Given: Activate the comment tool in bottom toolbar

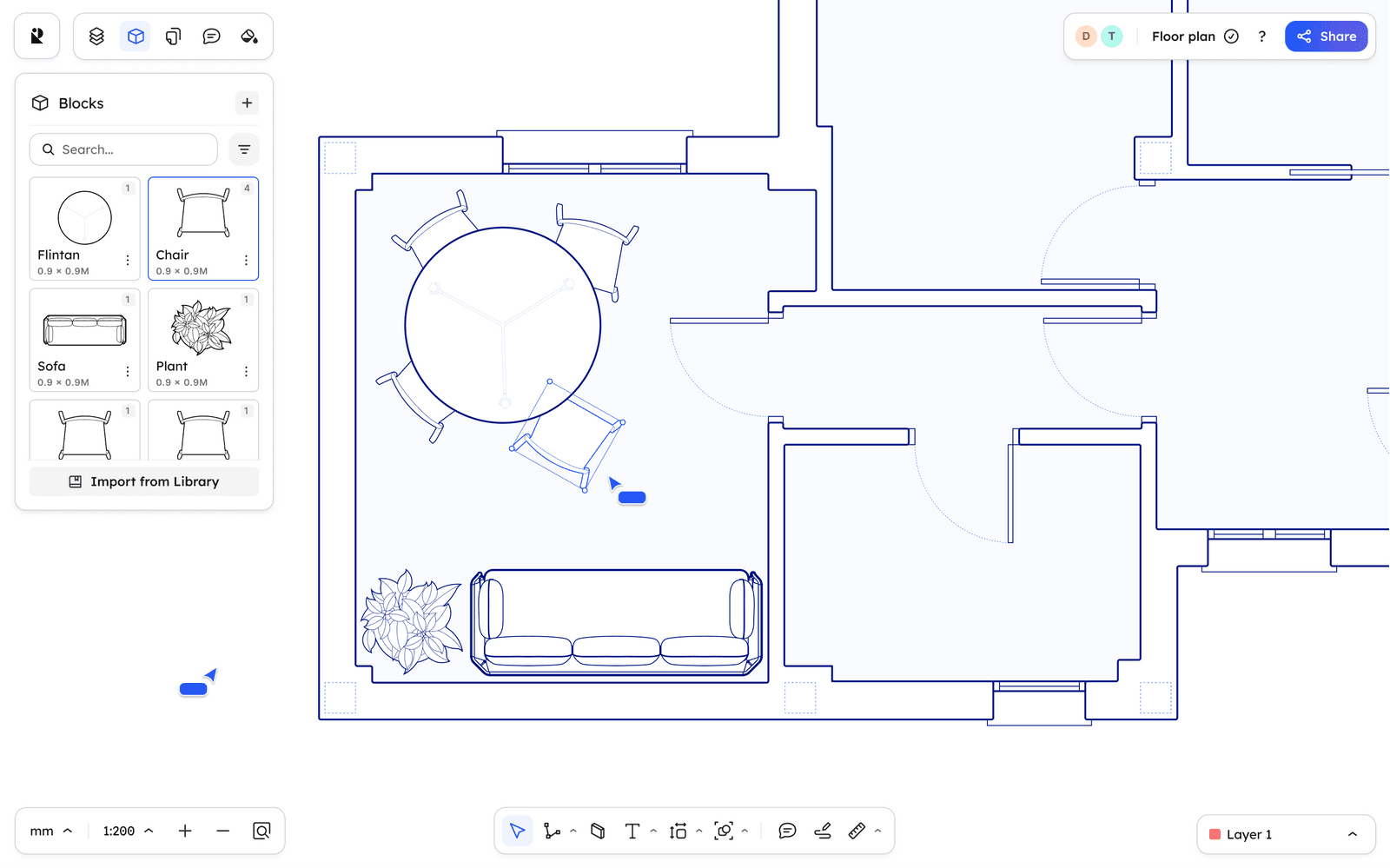Looking at the screenshot, I should 788,831.
